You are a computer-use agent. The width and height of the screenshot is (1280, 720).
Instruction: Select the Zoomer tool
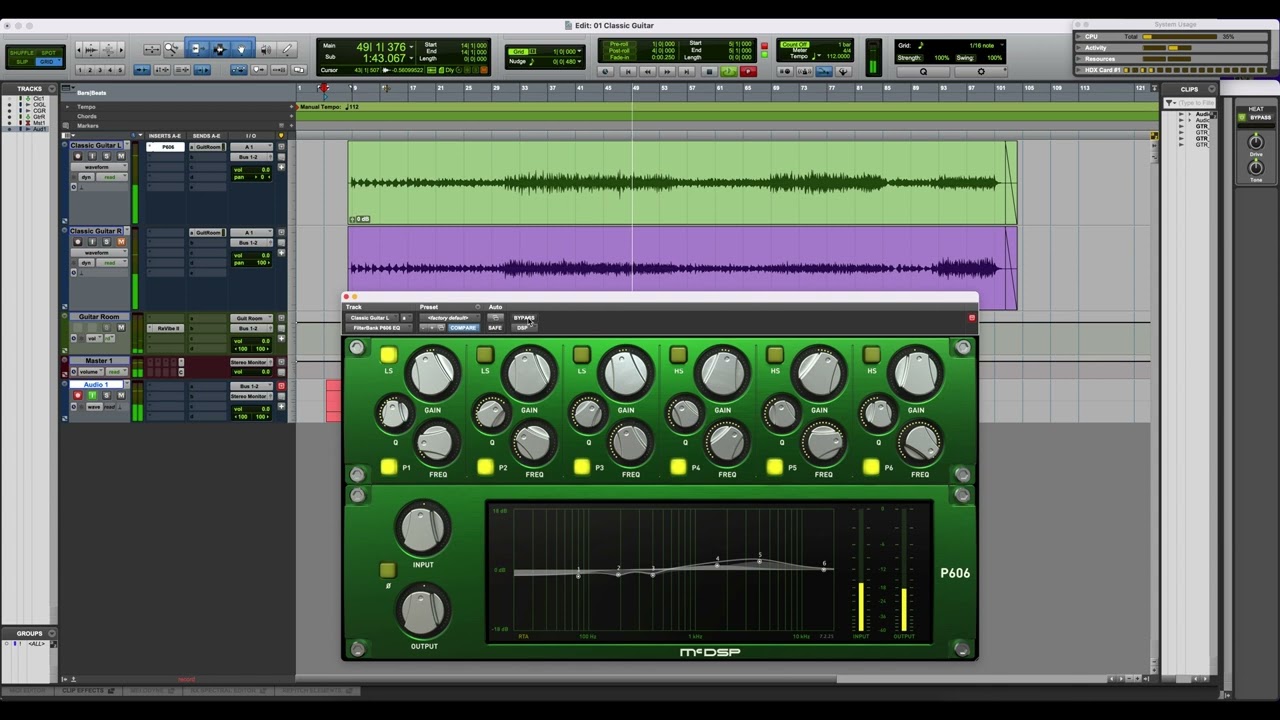click(171, 49)
